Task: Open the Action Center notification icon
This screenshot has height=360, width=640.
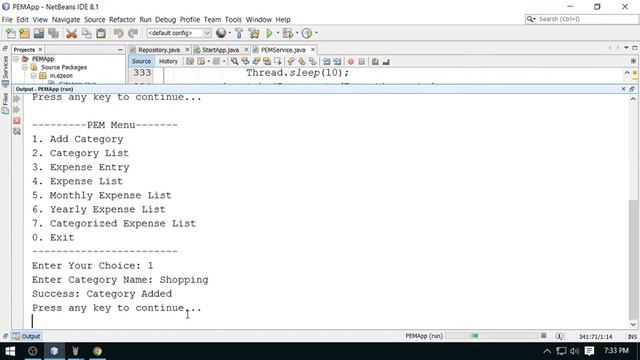Action: pyautogui.click(x=589, y=351)
